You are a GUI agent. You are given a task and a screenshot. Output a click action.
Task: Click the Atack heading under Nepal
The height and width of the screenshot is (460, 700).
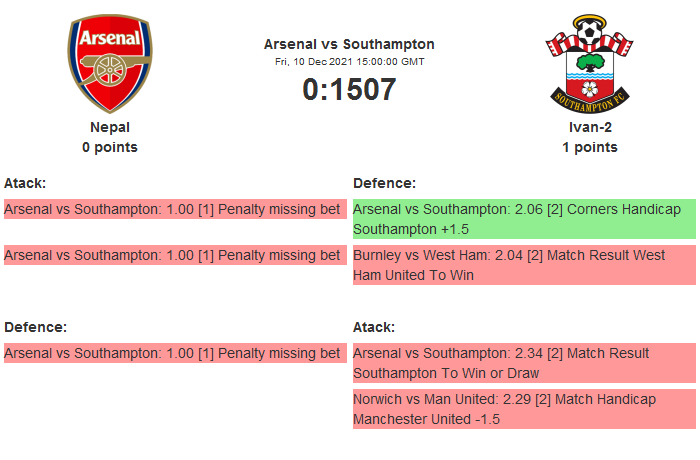coord(25,183)
